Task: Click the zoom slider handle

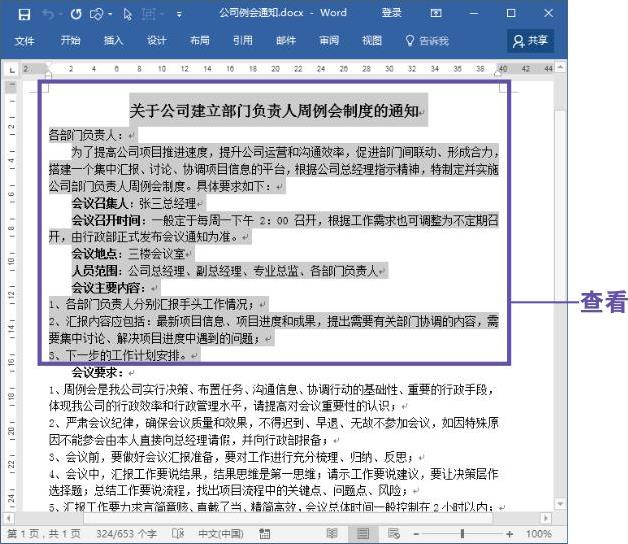Action: coord(462,534)
